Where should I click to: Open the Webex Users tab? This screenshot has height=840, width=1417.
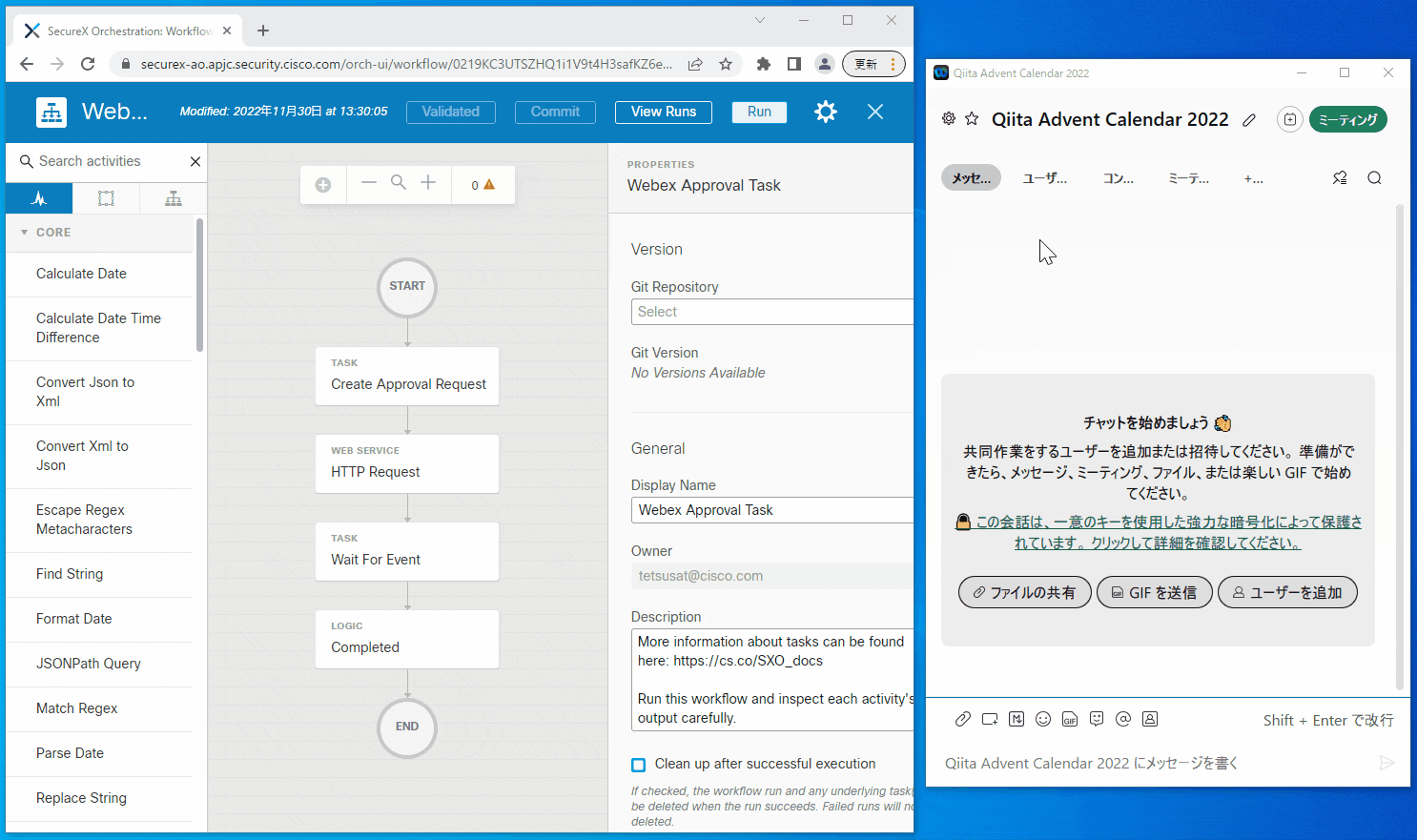[x=1045, y=178]
